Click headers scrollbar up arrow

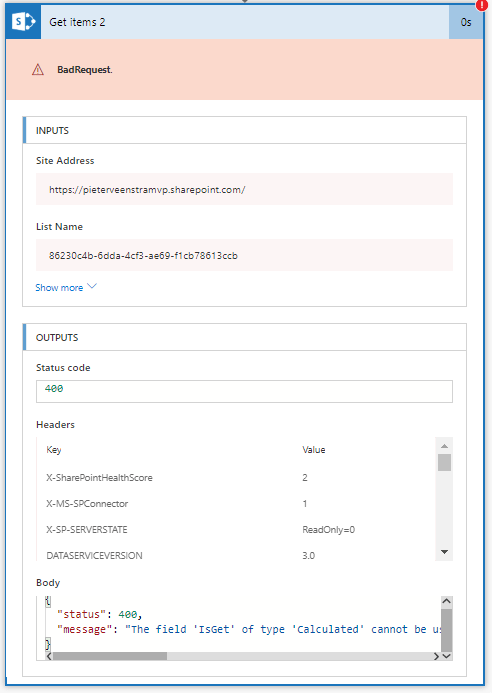click(x=444, y=446)
